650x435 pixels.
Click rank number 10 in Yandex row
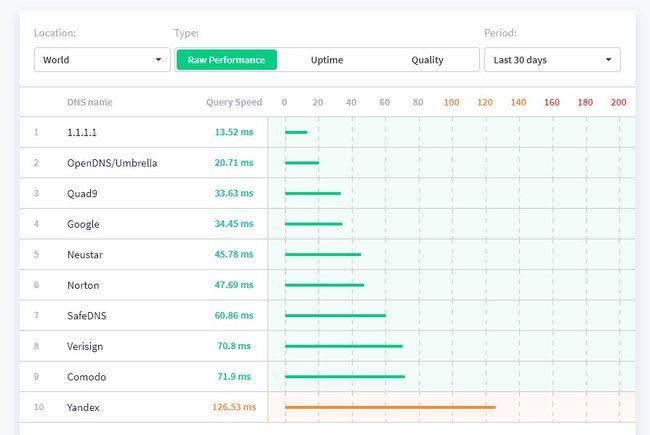click(x=39, y=407)
